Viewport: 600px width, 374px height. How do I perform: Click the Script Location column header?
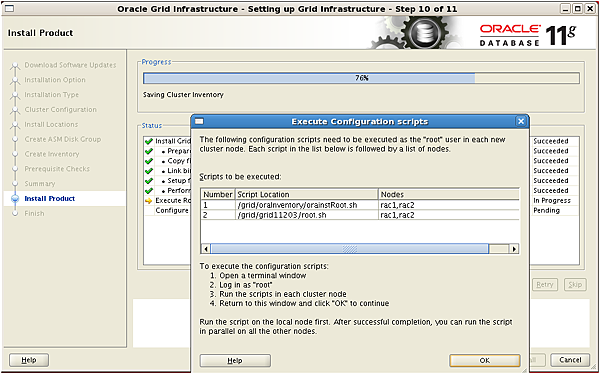coord(307,194)
